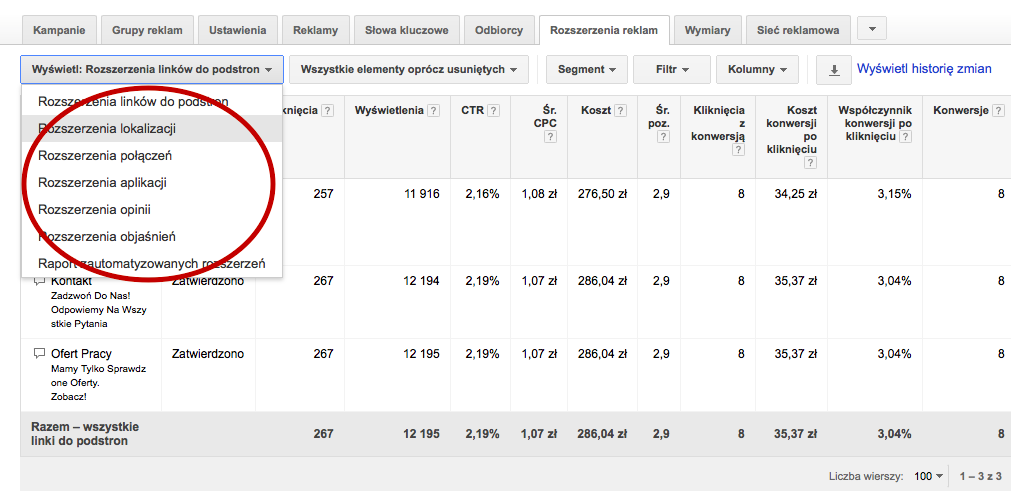The height and width of the screenshot is (491, 1011).
Task: Download the report using the download icon
Action: pyautogui.click(x=833, y=70)
